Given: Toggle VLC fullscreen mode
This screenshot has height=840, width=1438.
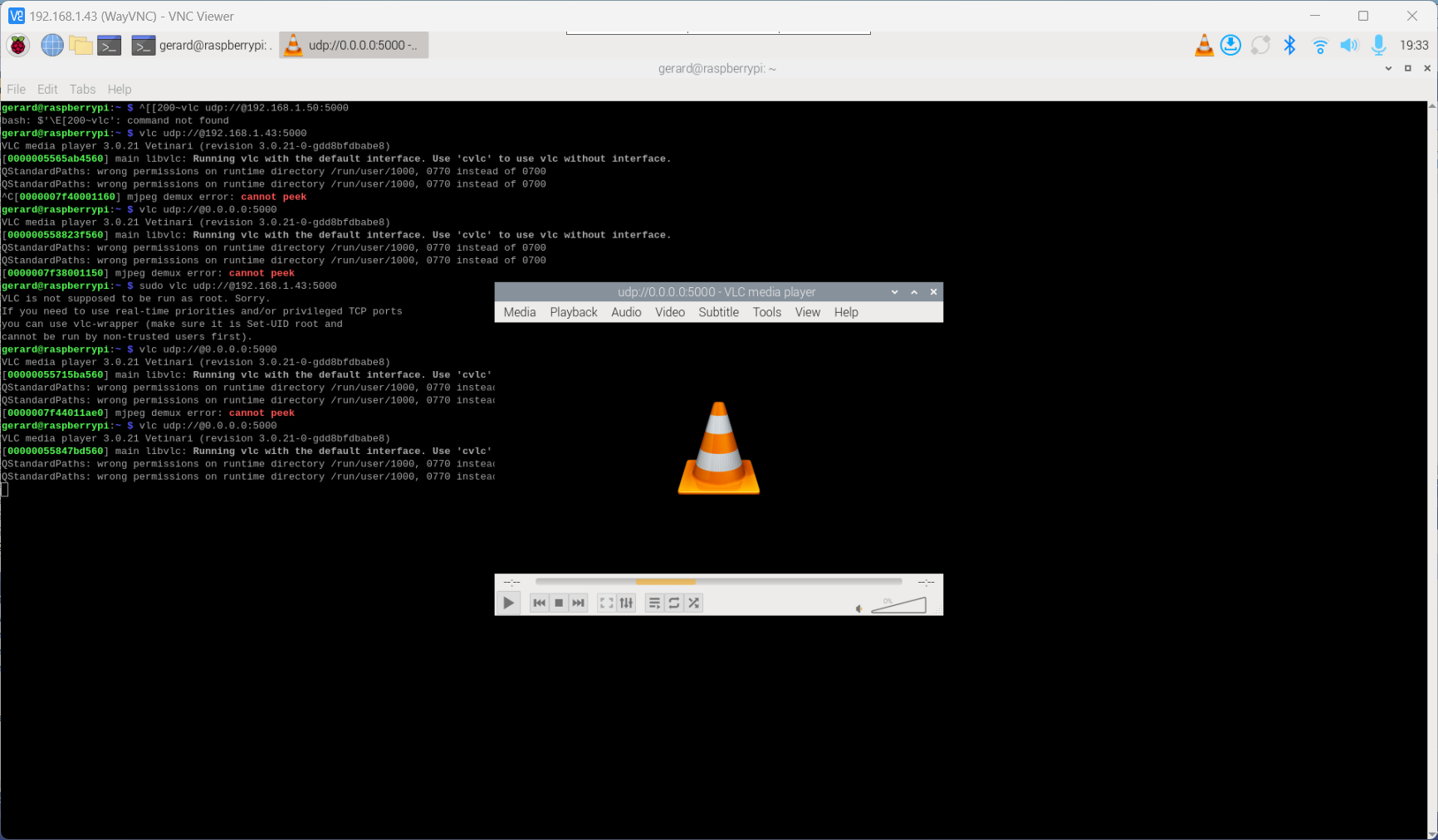Looking at the screenshot, I should (607, 603).
